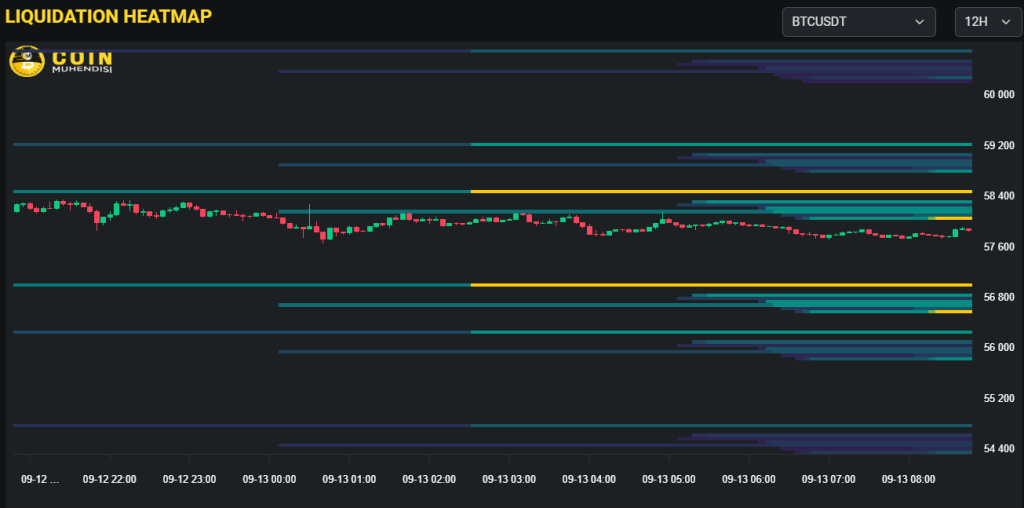Click the 09-13 00:00 time axis marker

pos(269,479)
